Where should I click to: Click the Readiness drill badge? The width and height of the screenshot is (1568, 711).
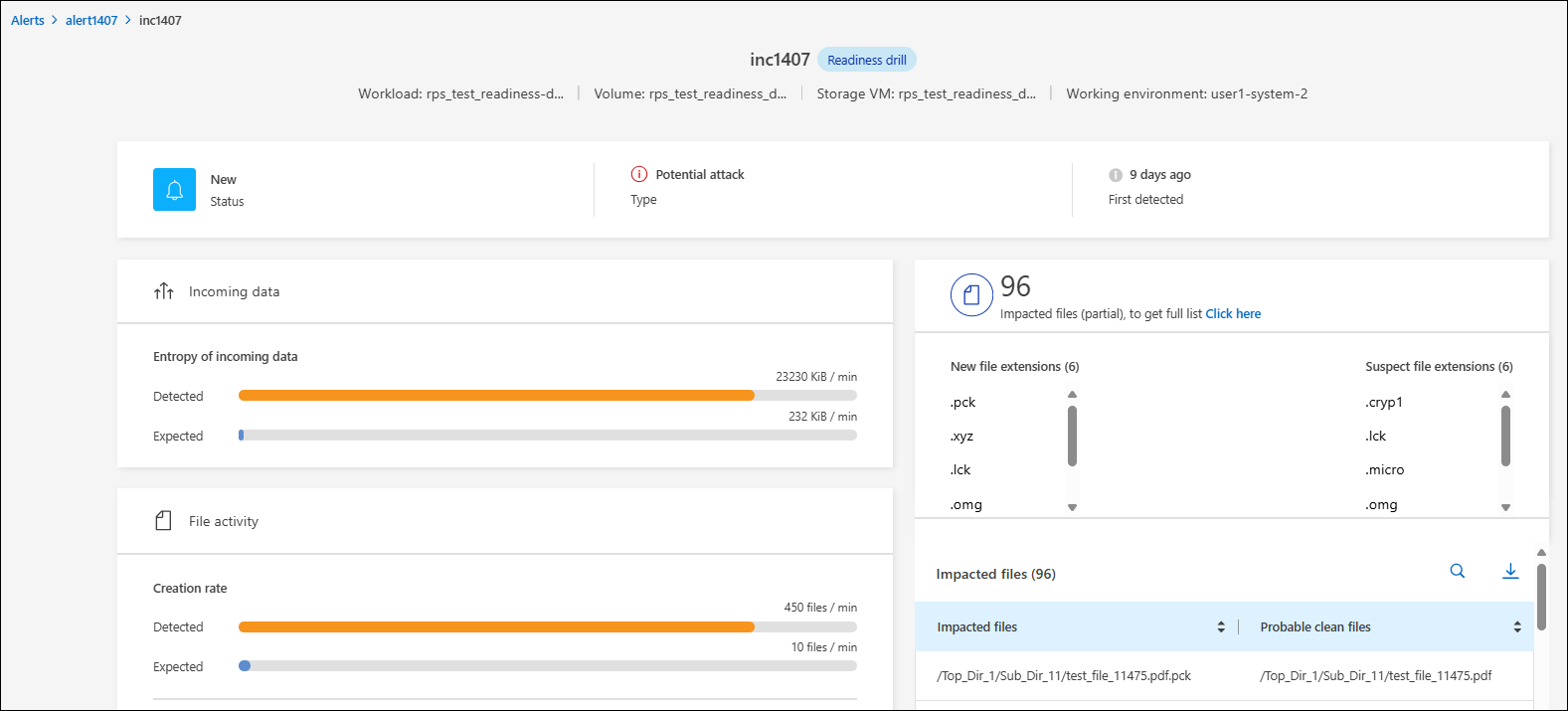click(x=867, y=60)
